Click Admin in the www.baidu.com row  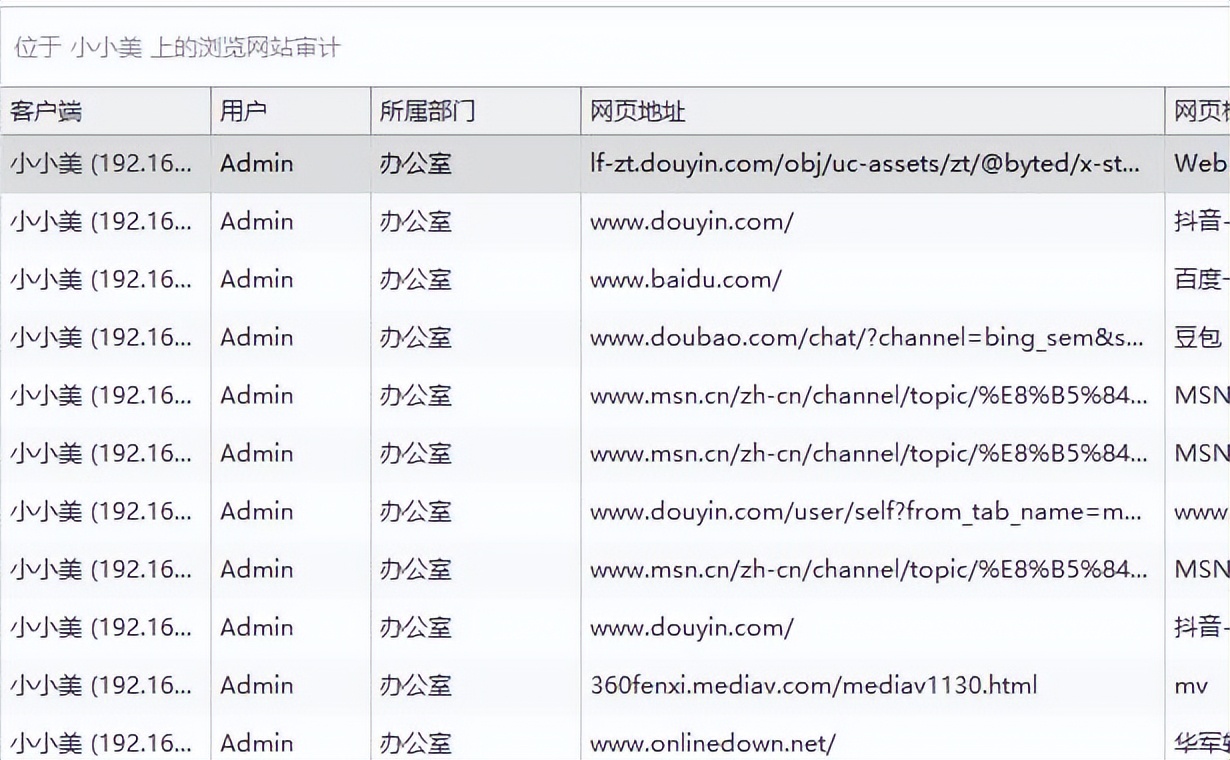tap(257, 279)
